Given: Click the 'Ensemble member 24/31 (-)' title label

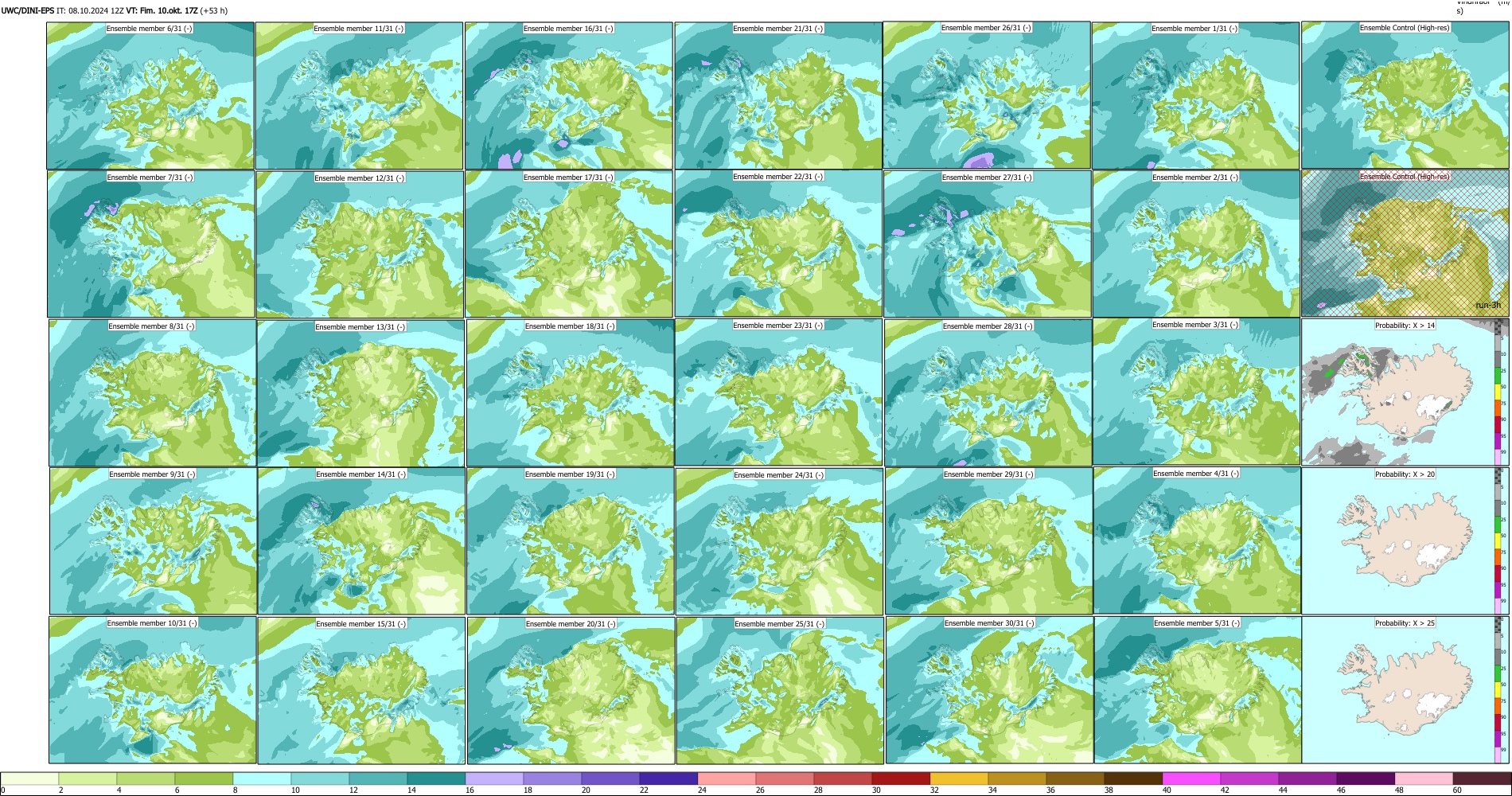Looking at the screenshot, I should [x=779, y=475].
